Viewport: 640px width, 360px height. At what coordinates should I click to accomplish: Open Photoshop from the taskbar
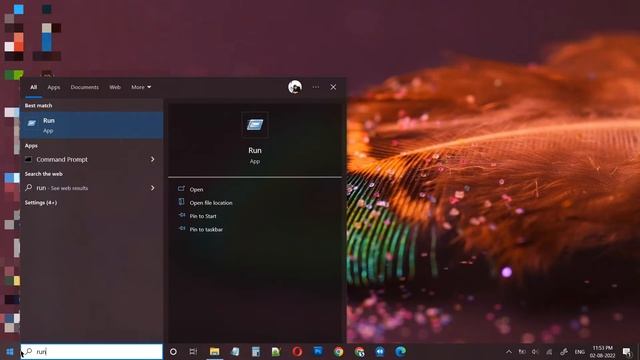click(x=318, y=351)
